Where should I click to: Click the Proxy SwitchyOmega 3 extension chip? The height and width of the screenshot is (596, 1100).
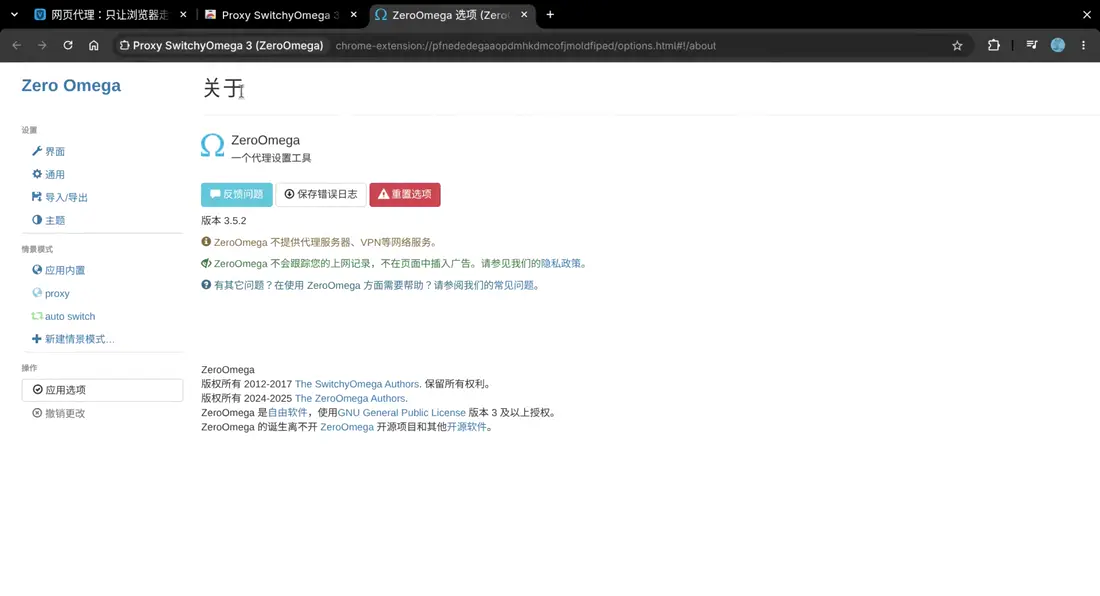pyautogui.click(x=221, y=46)
